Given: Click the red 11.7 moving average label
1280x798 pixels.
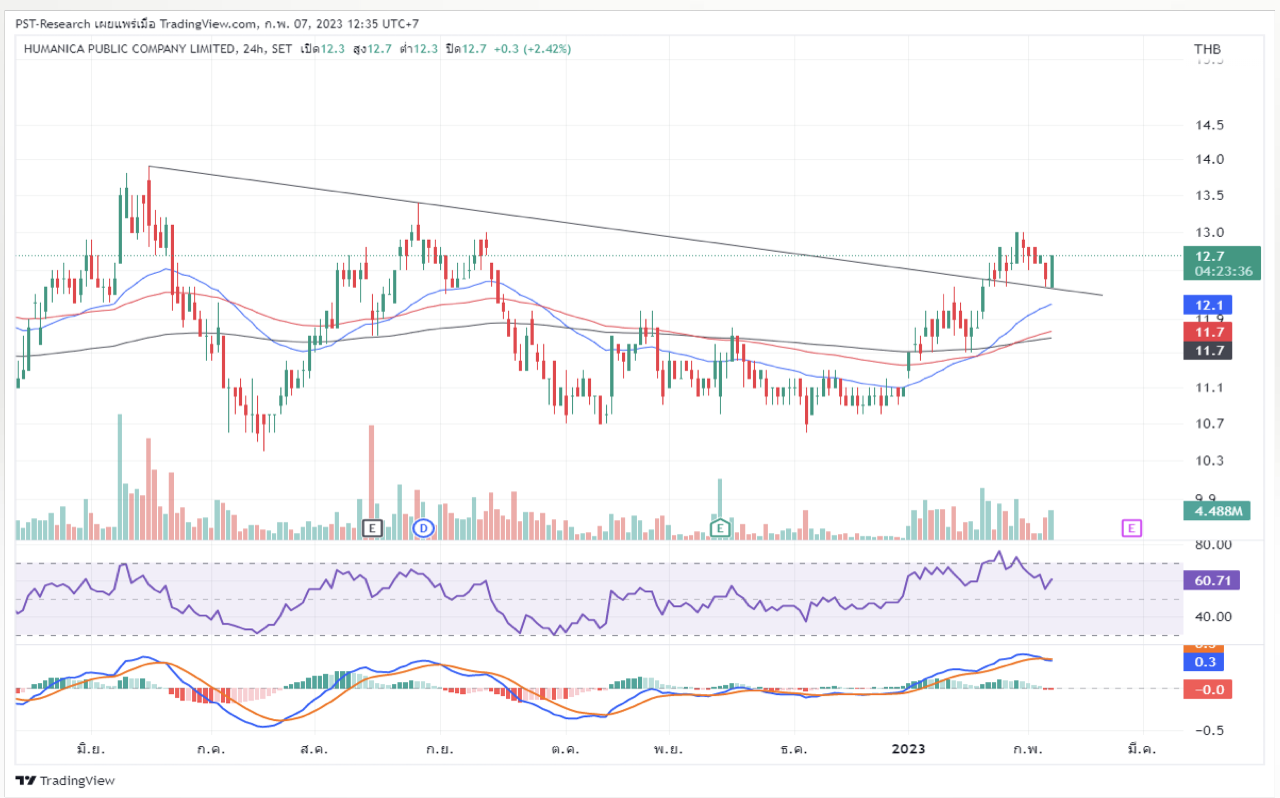Looking at the screenshot, I should point(1207,331).
